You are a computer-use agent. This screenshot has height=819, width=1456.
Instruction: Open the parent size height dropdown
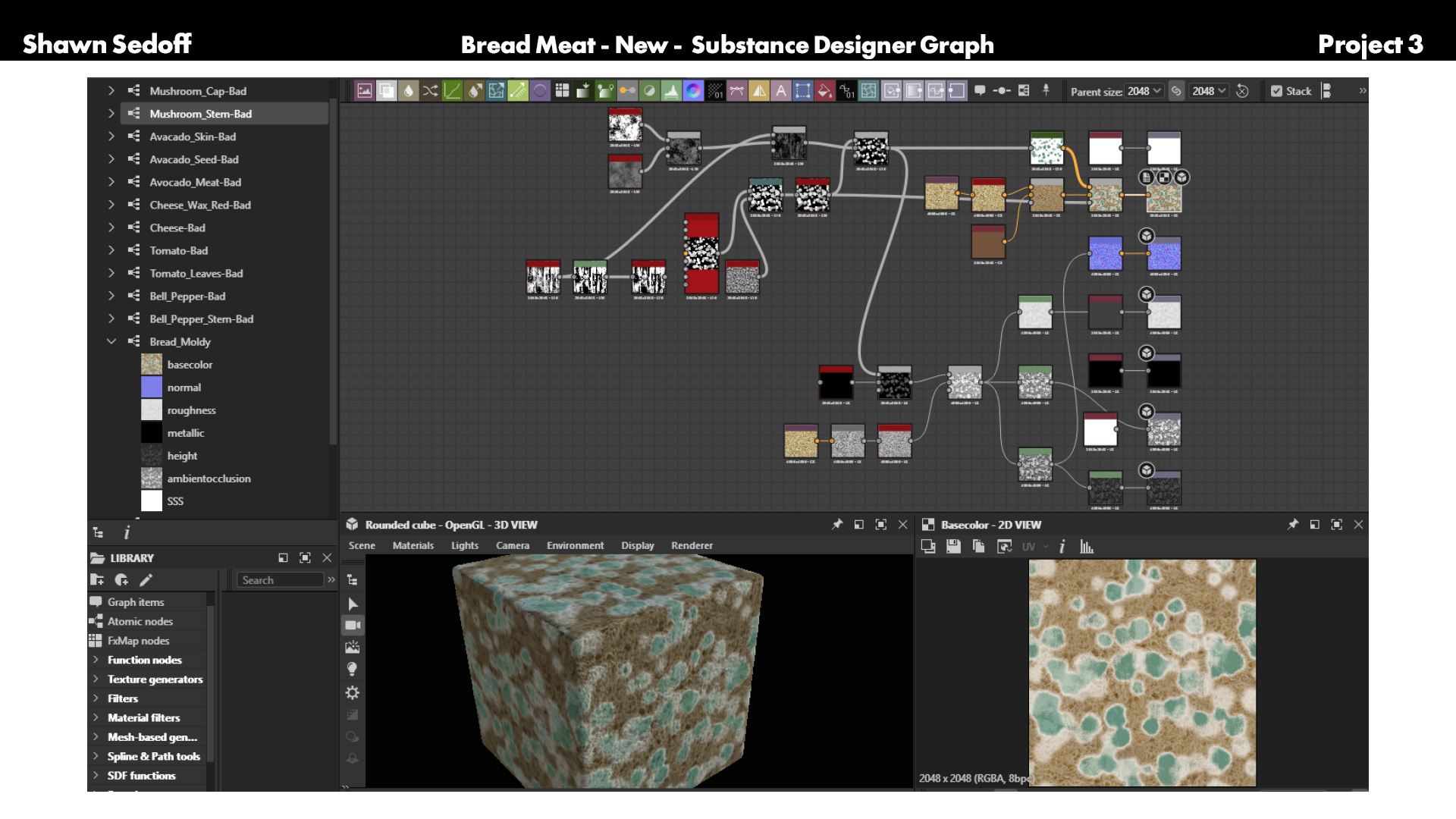pos(1209,91)
